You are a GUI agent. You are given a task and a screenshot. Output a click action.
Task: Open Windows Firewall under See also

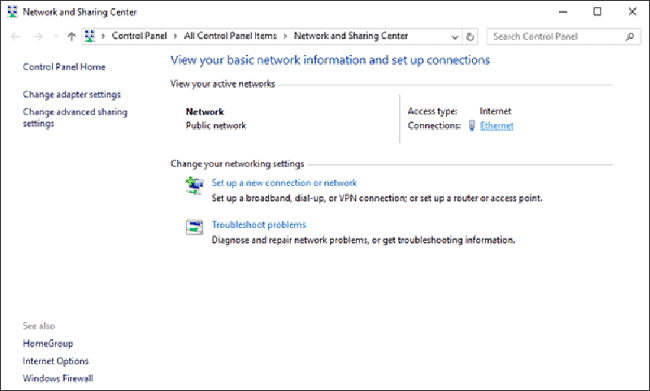click(58, 378)
